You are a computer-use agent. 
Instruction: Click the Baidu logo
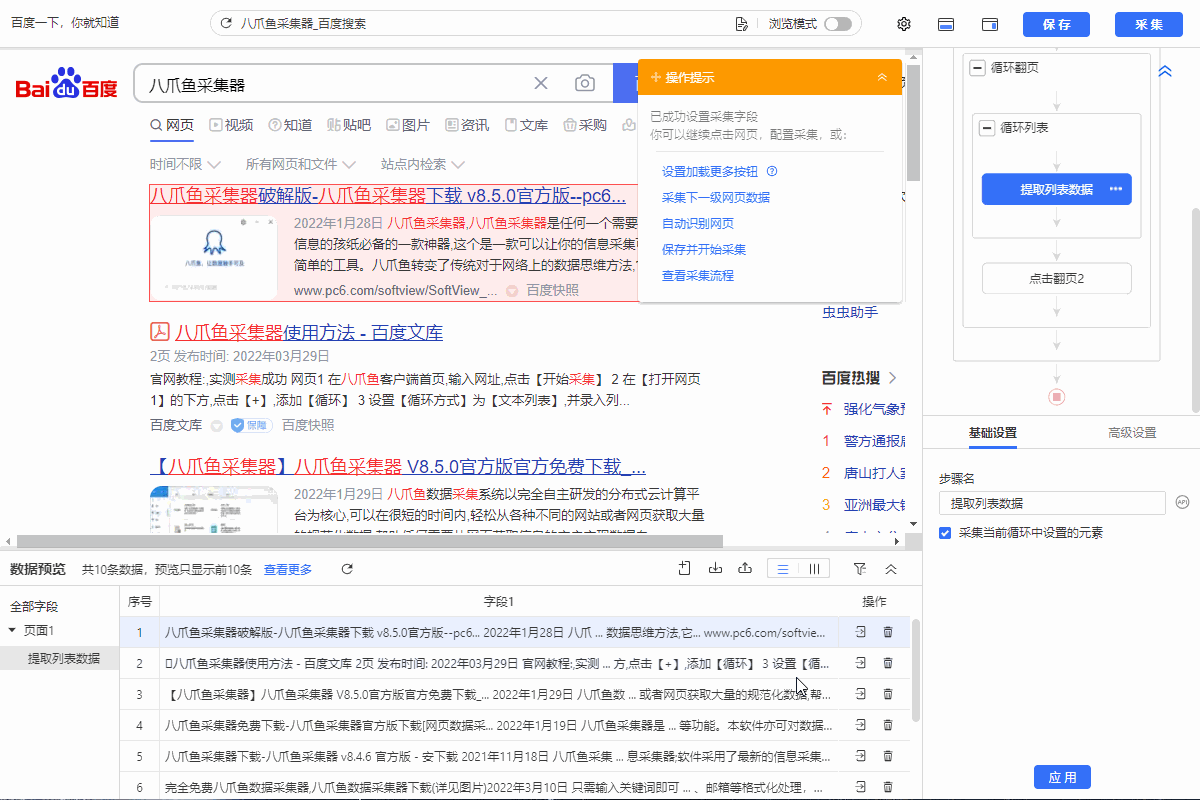click(66, 85)
